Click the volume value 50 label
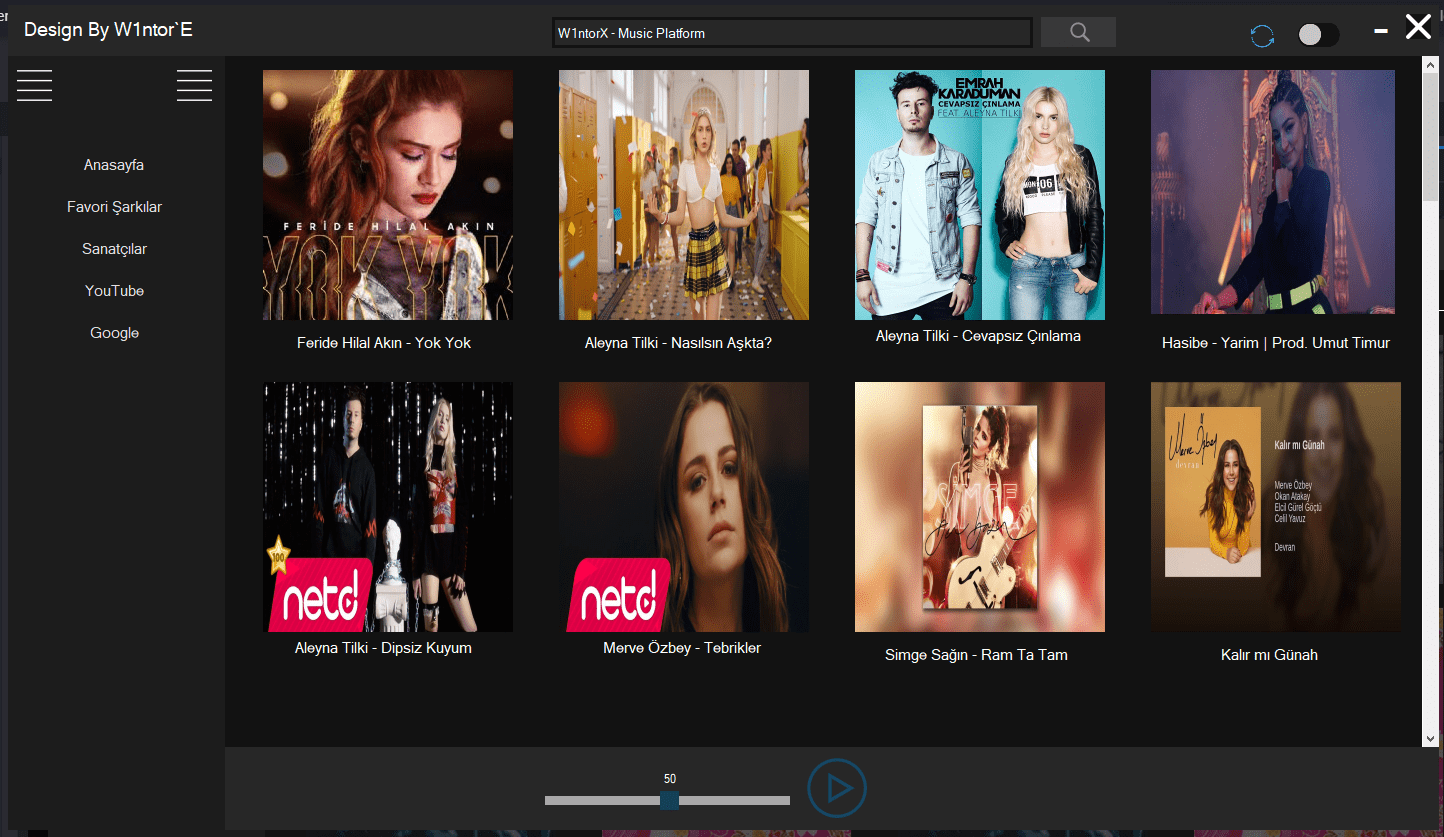The width and height of the screenshot is (1444, 837). (669, 779)
